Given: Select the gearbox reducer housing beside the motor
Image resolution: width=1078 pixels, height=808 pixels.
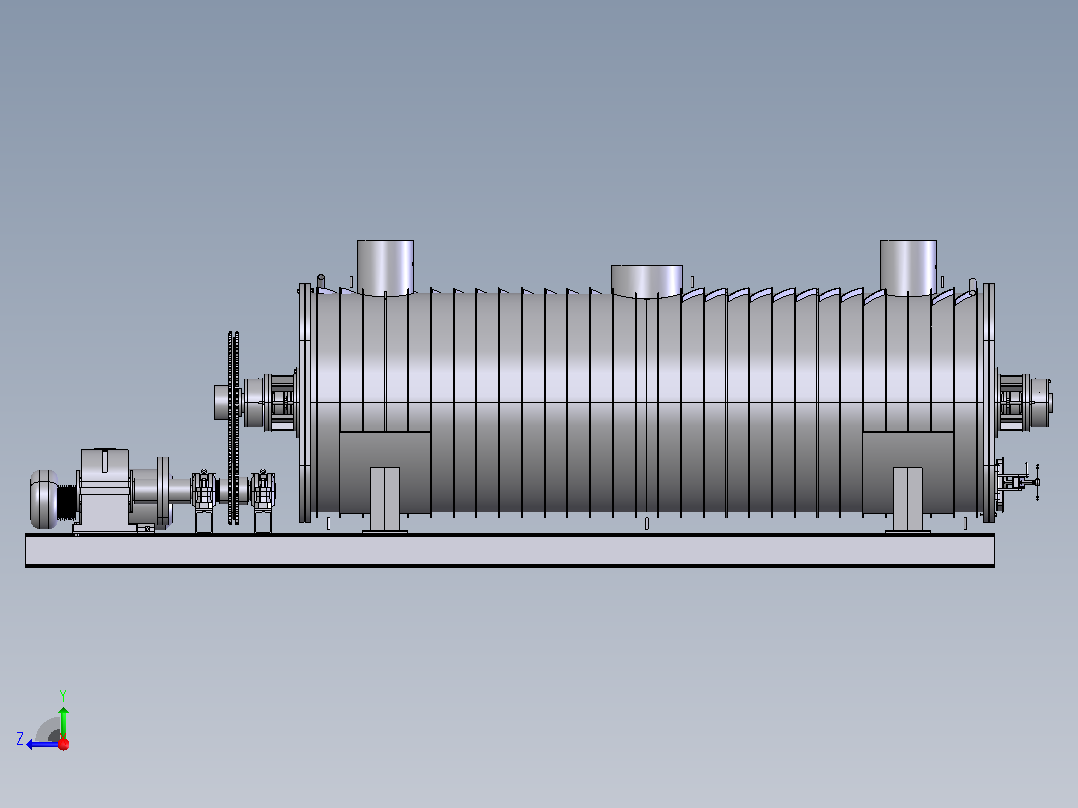Looking at the screenshot, I should (104, 489).
